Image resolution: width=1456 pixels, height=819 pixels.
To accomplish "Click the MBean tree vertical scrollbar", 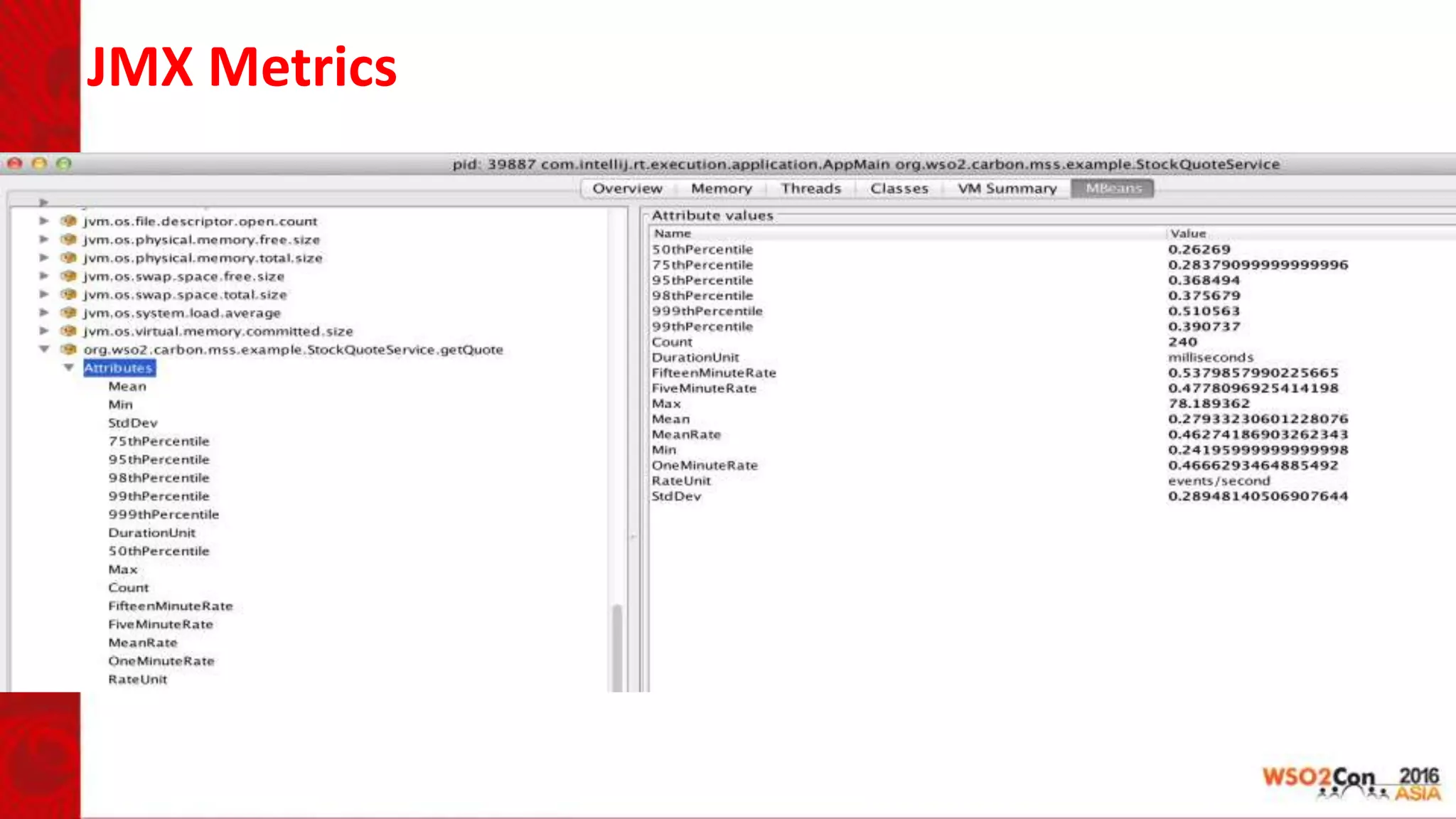I will click(617, 647).
